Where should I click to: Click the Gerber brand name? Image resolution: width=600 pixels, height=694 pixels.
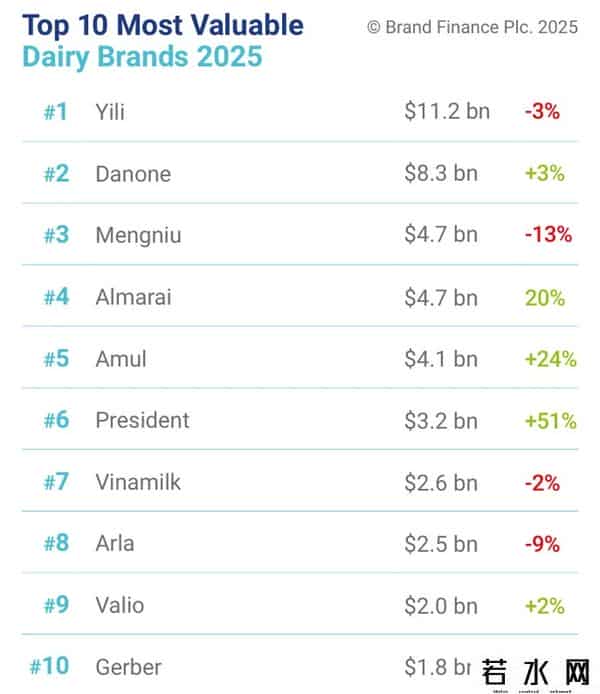click(x=128, y=666)
